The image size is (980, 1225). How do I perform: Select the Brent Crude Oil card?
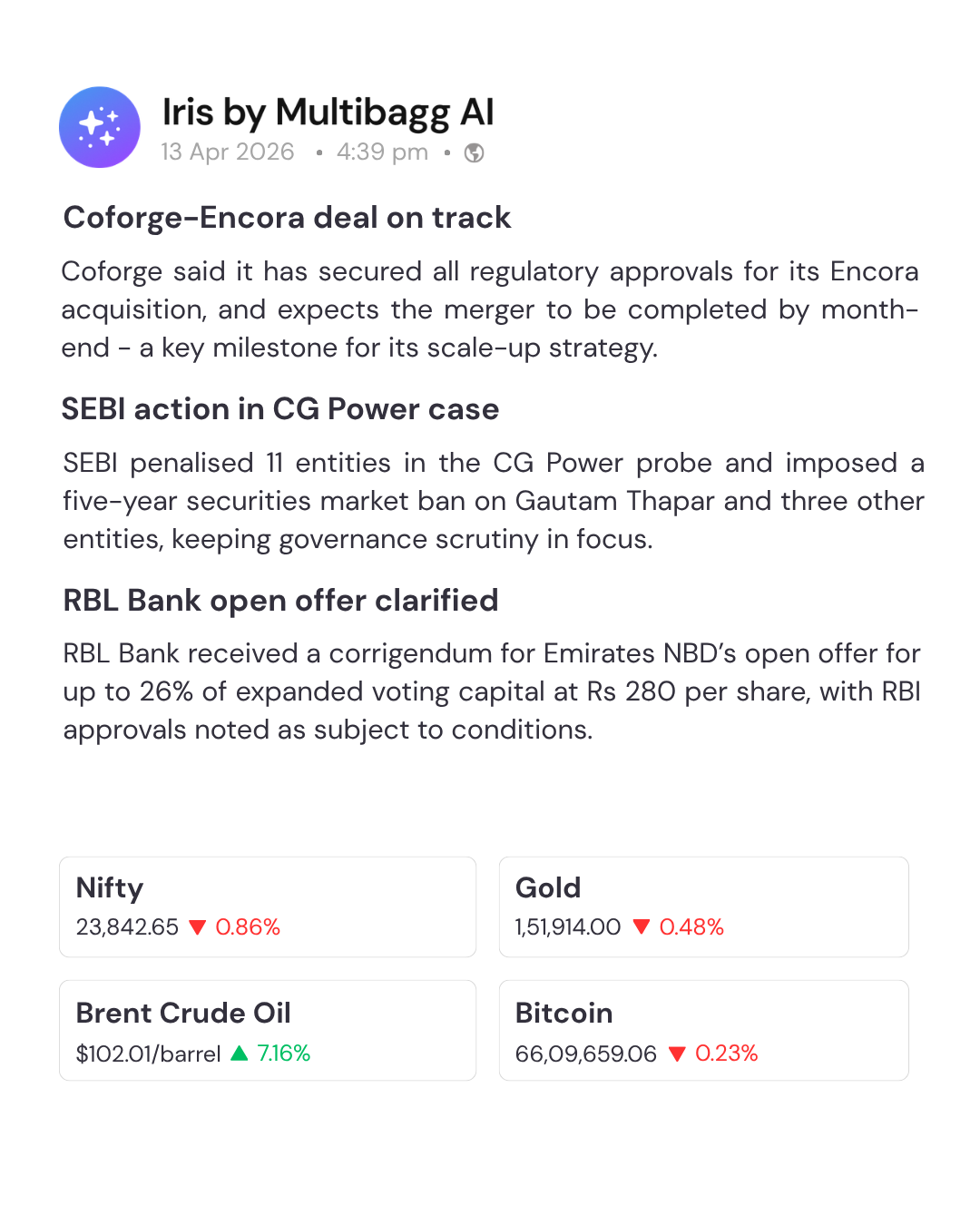[268, 1030]
